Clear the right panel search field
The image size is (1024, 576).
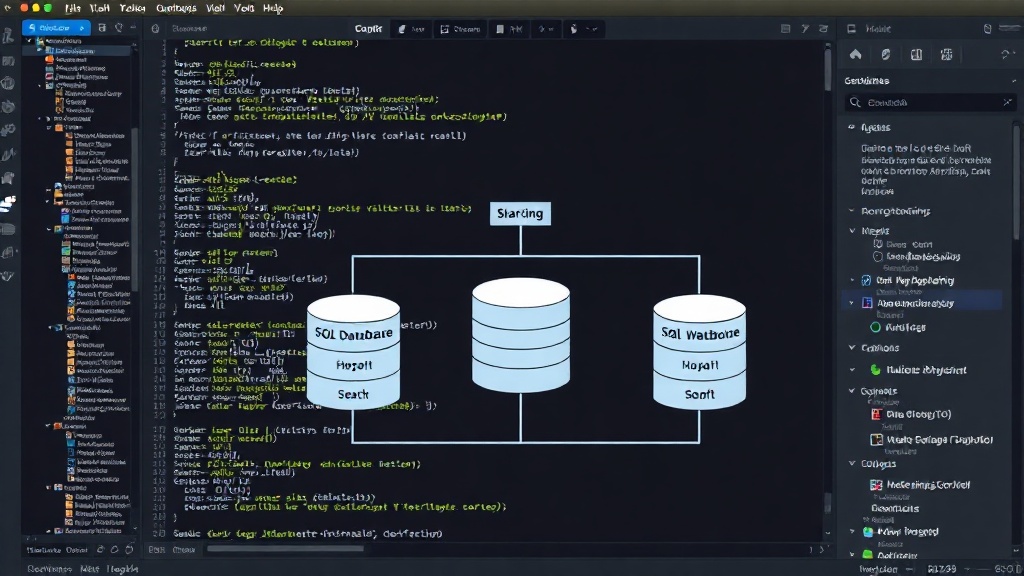click(1007, 103)
